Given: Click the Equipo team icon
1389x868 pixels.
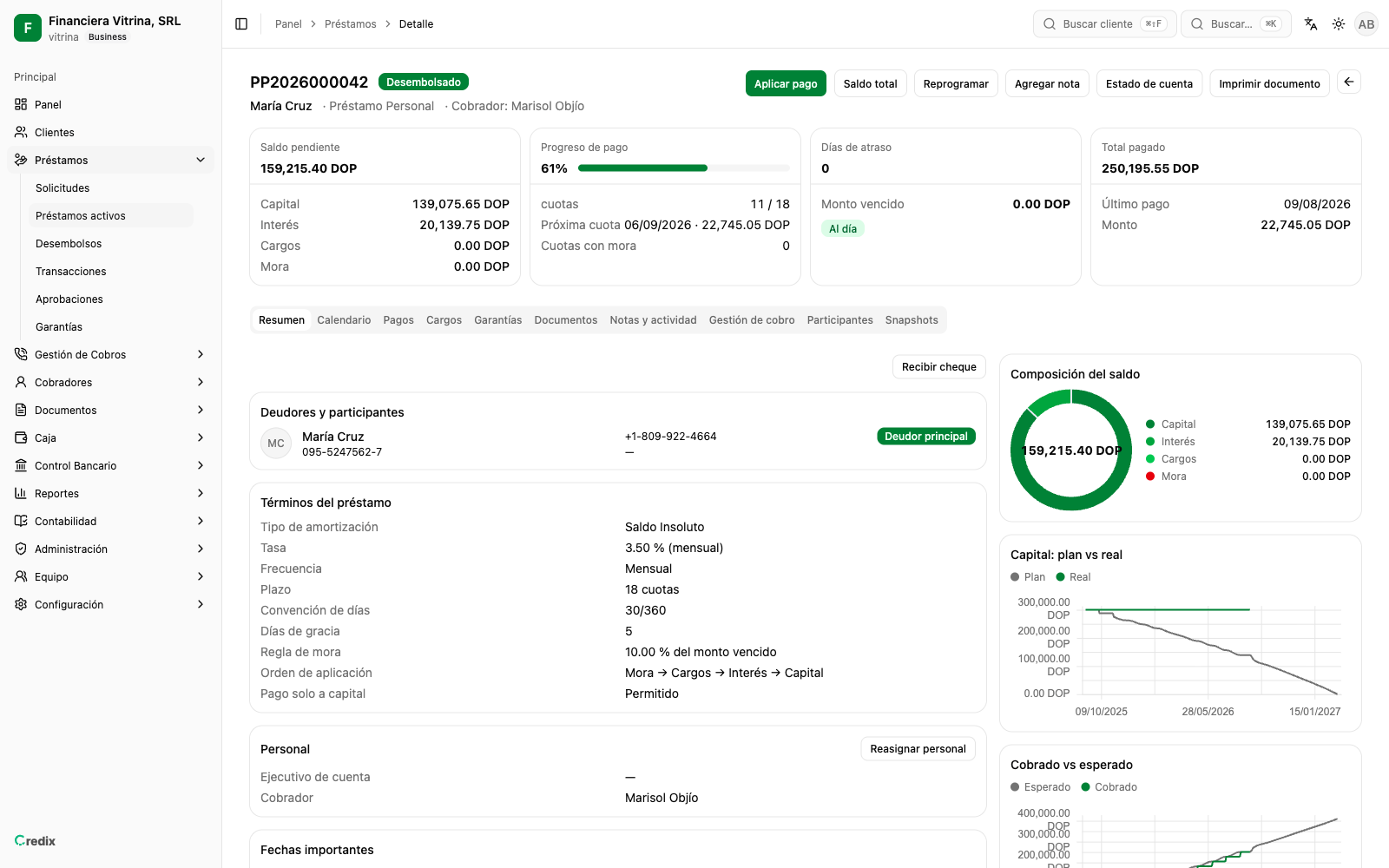Looking at the screenshot, I should 21,576.
